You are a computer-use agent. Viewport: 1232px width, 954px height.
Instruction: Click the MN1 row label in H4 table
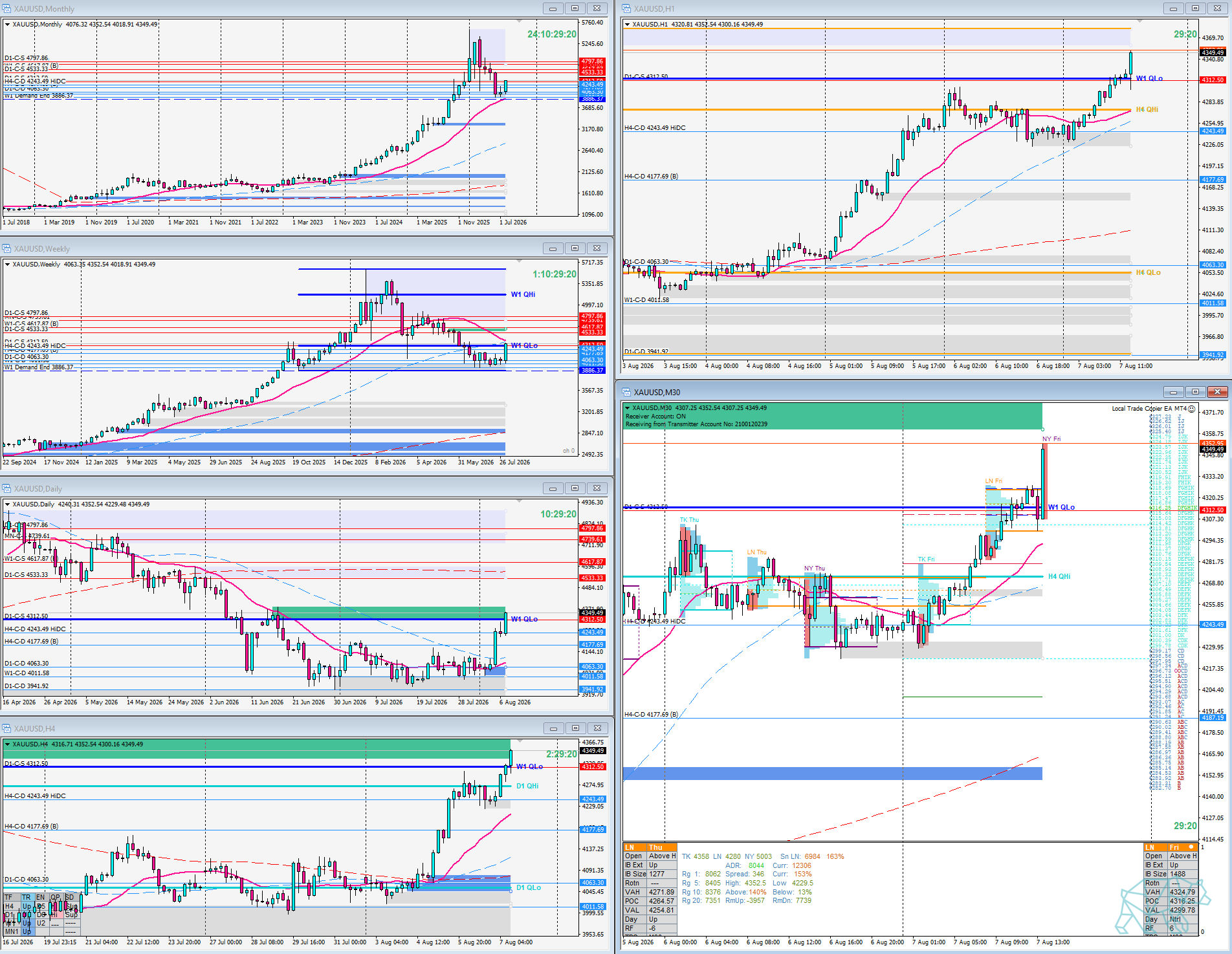pyautogui.click(x=12, y=932)
